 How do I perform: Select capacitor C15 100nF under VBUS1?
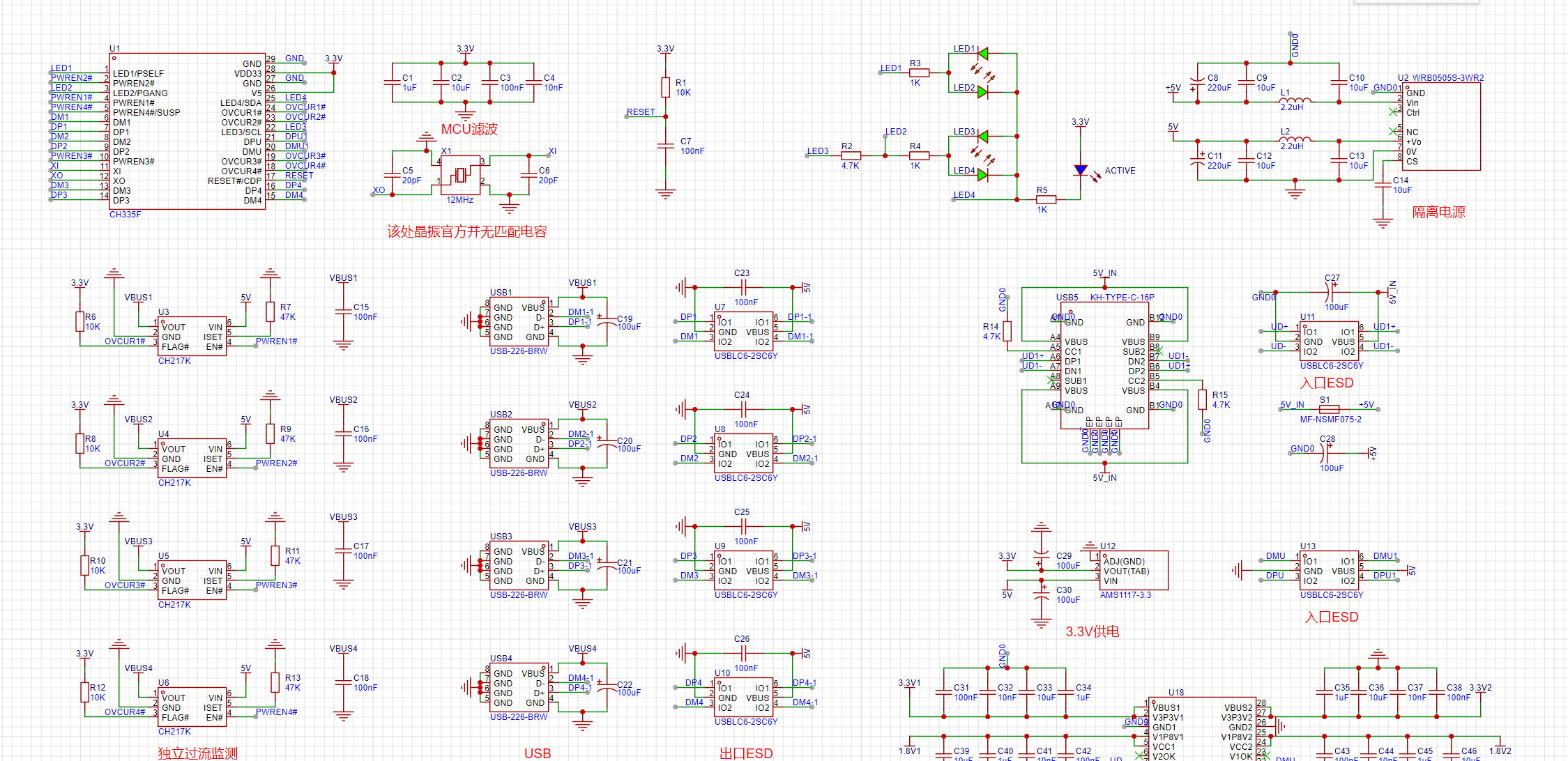[x=343, y=312]
